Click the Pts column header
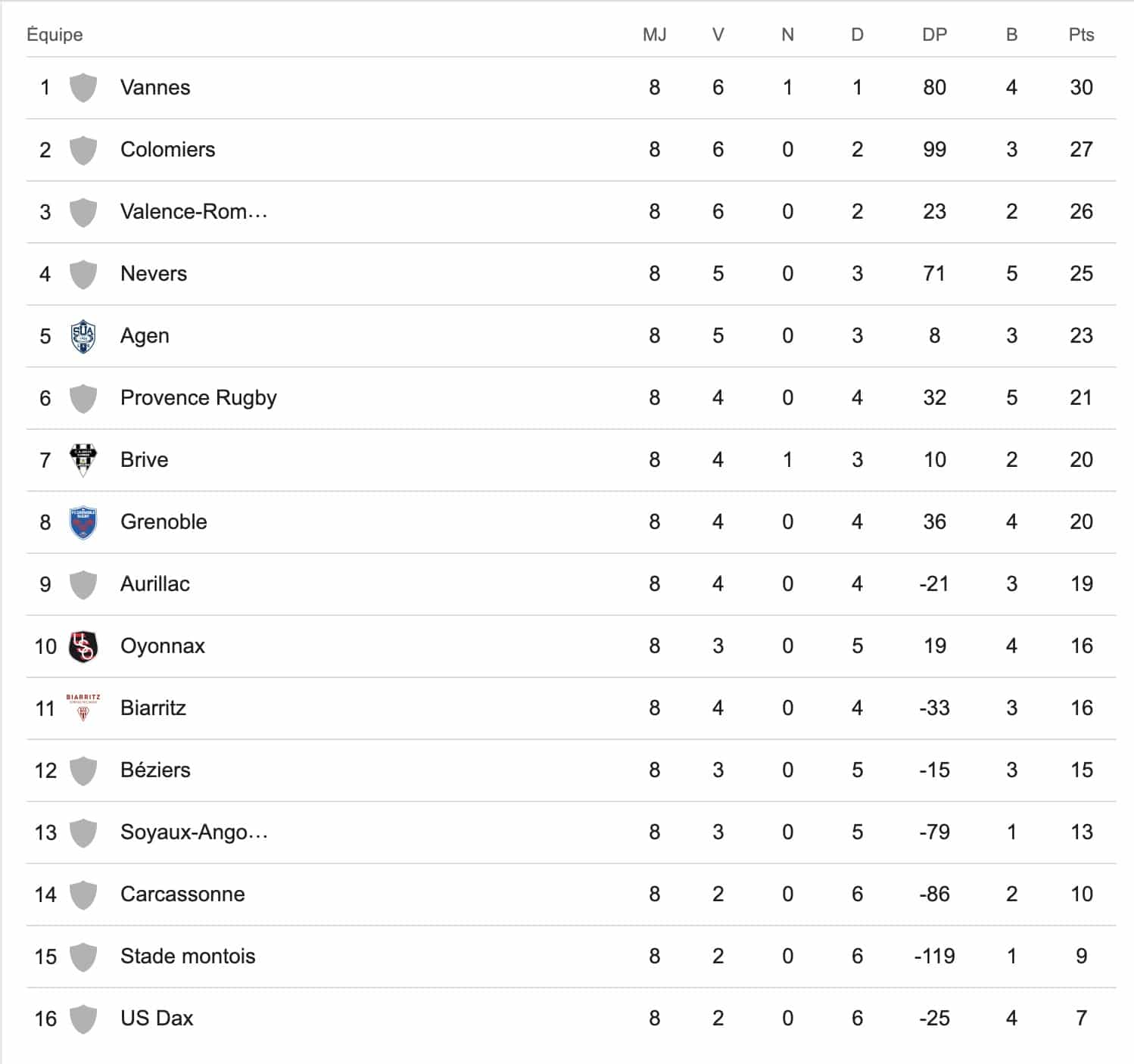Image resolution: width=1134 pixels, height=1064 pixels. 1081,35
